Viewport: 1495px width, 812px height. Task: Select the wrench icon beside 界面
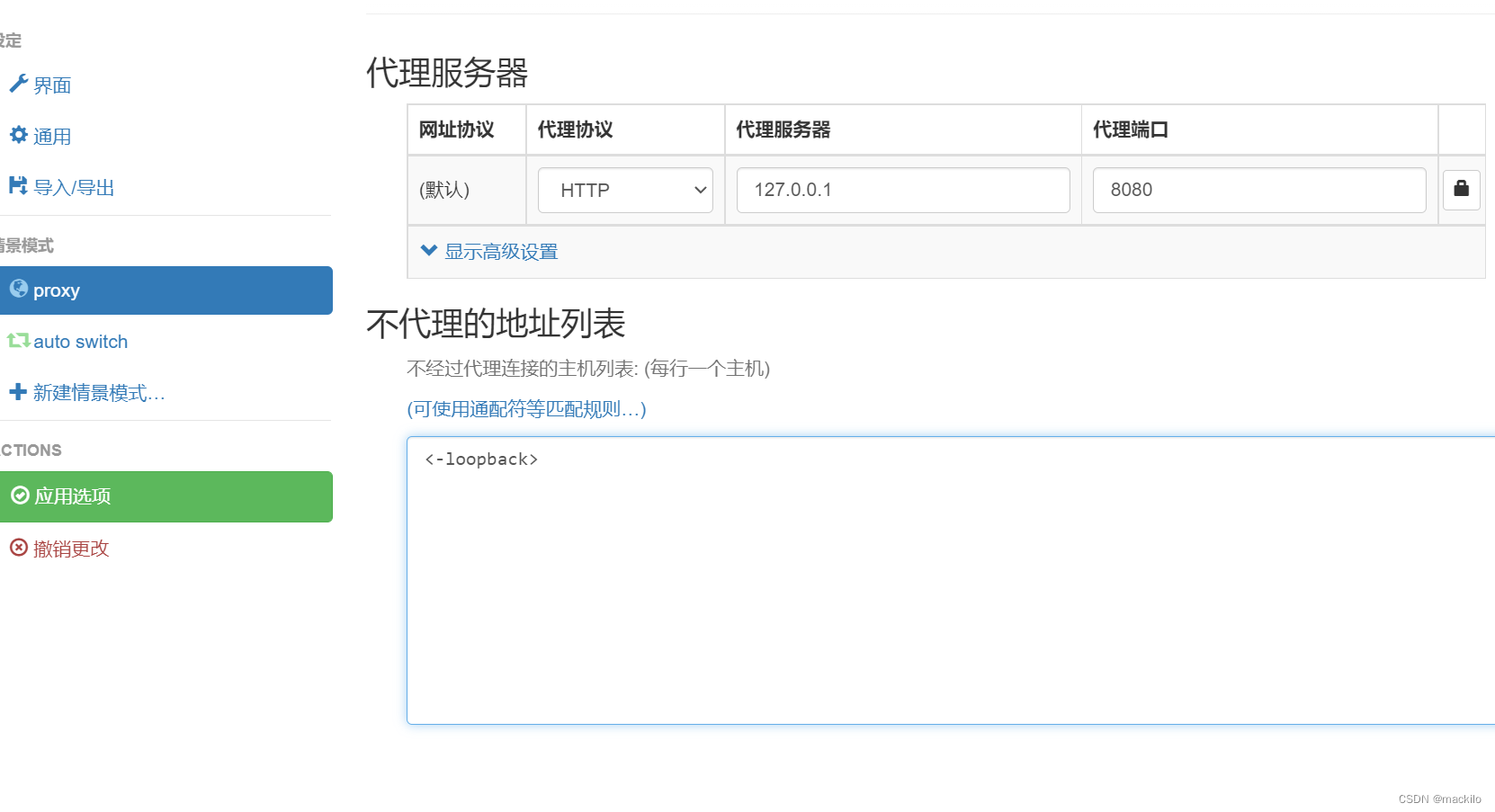coord(18,83)
